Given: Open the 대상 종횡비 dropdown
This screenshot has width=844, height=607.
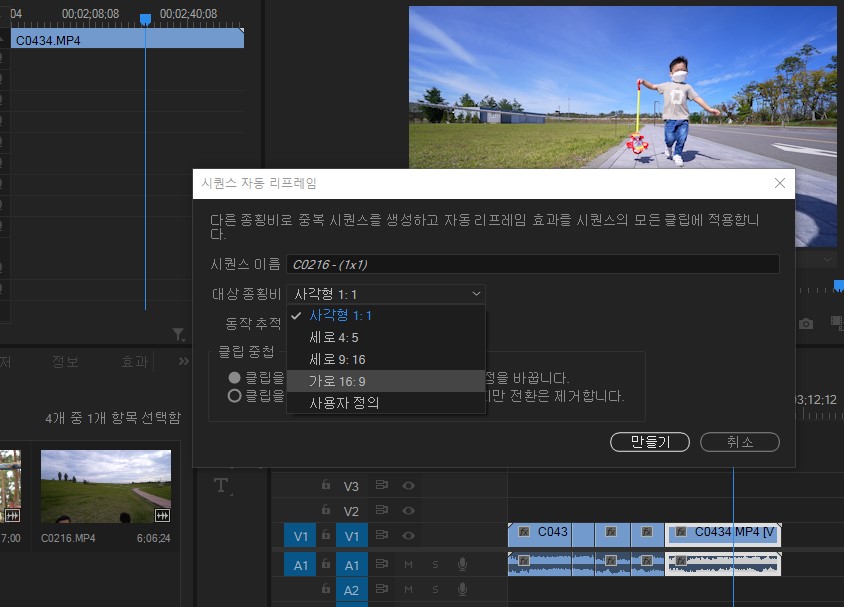Looking at the screenshot, I should pos(386,294).
